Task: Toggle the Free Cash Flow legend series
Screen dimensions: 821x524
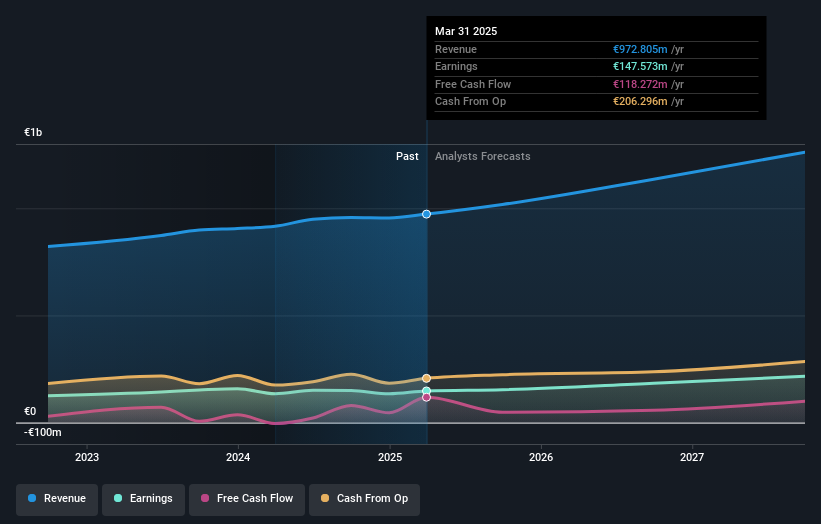Action: pos(247,499)
